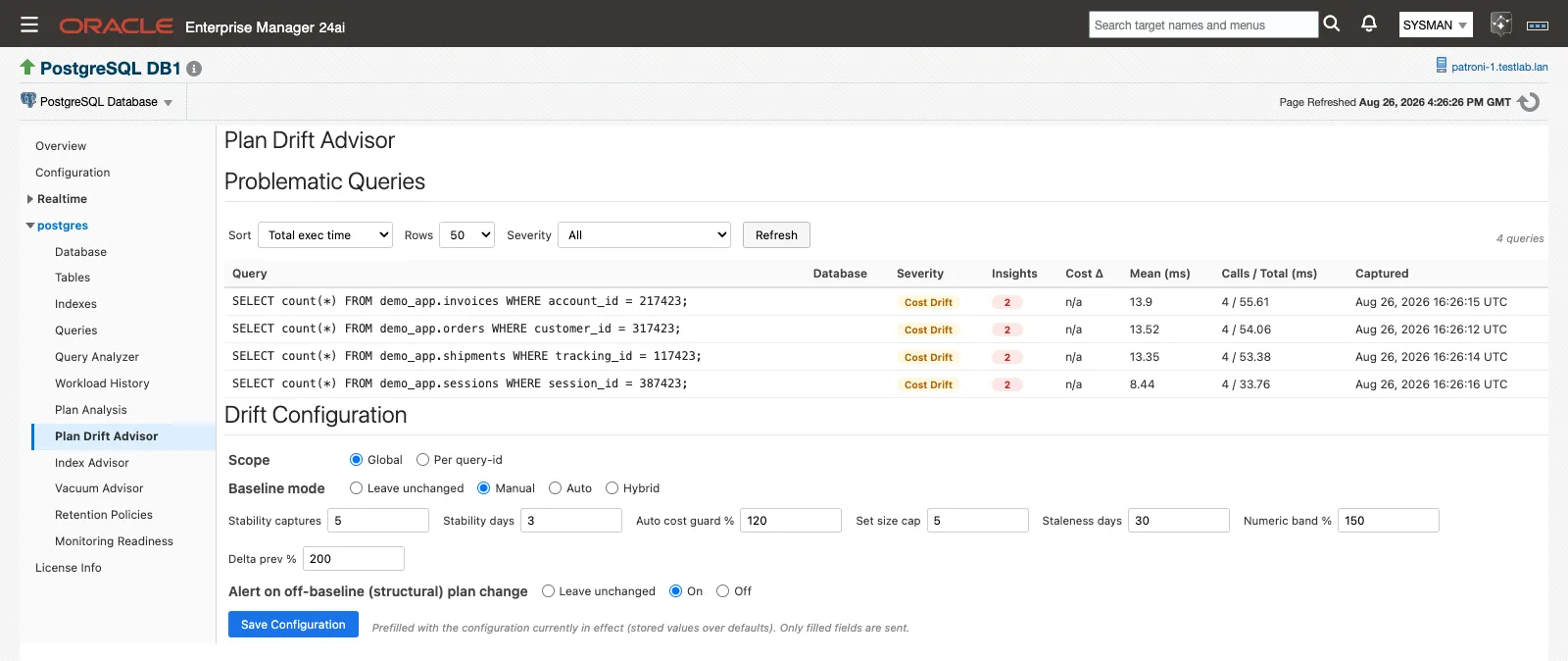Collapse the postgres tree node
Viewport: 1568px width, 661px height.
click(30, 226)
